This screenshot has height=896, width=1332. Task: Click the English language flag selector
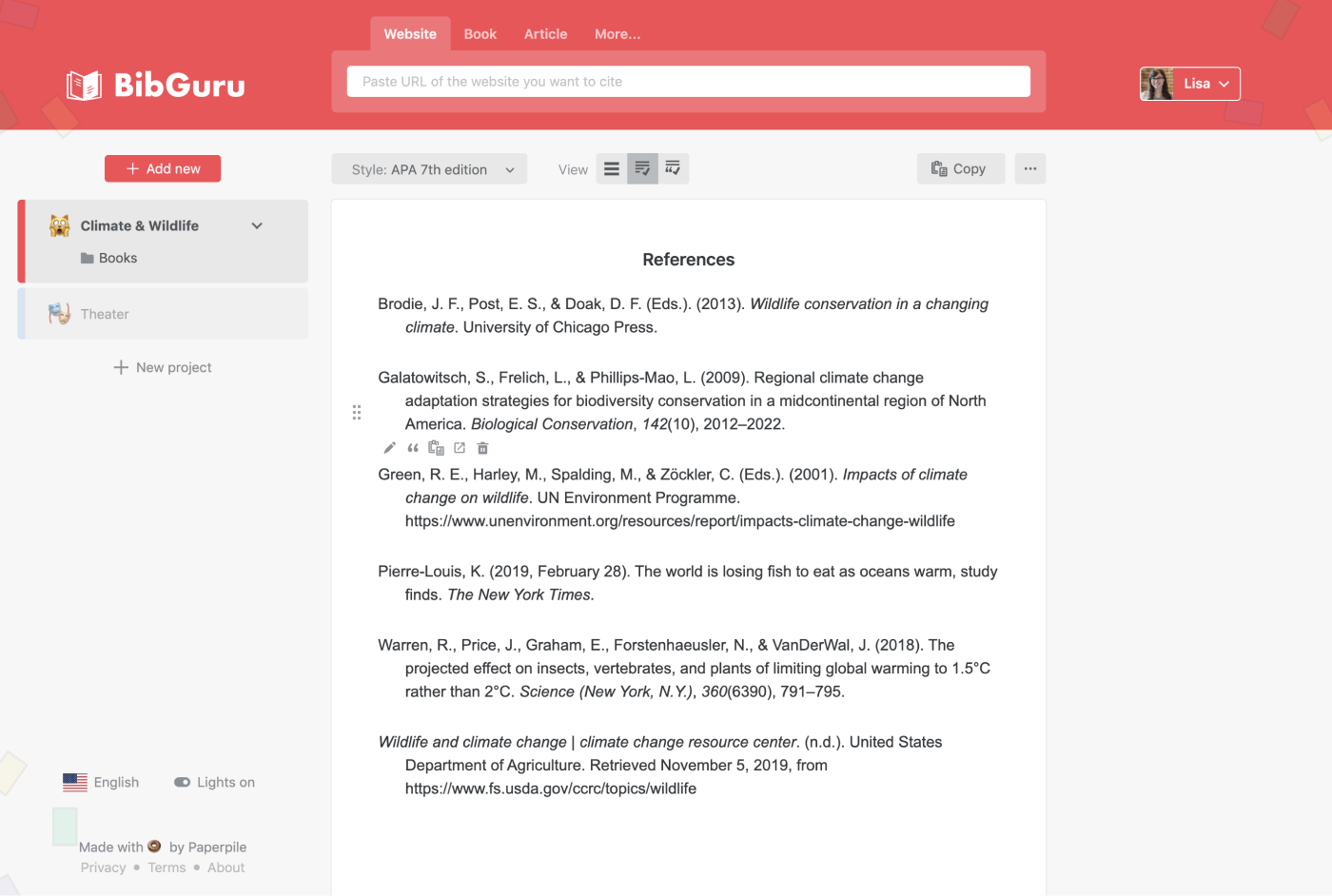tap(75, 782)
